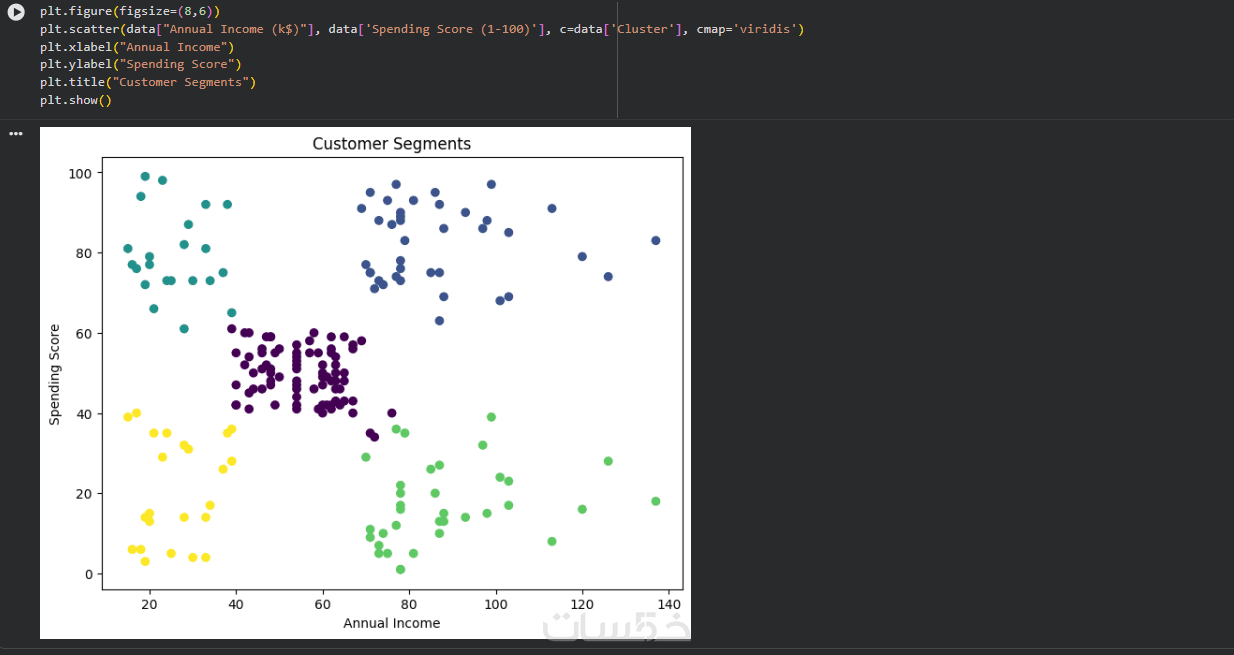The width and height of the screenshot is (1234, 655).
Task: Click the 0 tick on the y-axis
Action: tap(88, 574)
